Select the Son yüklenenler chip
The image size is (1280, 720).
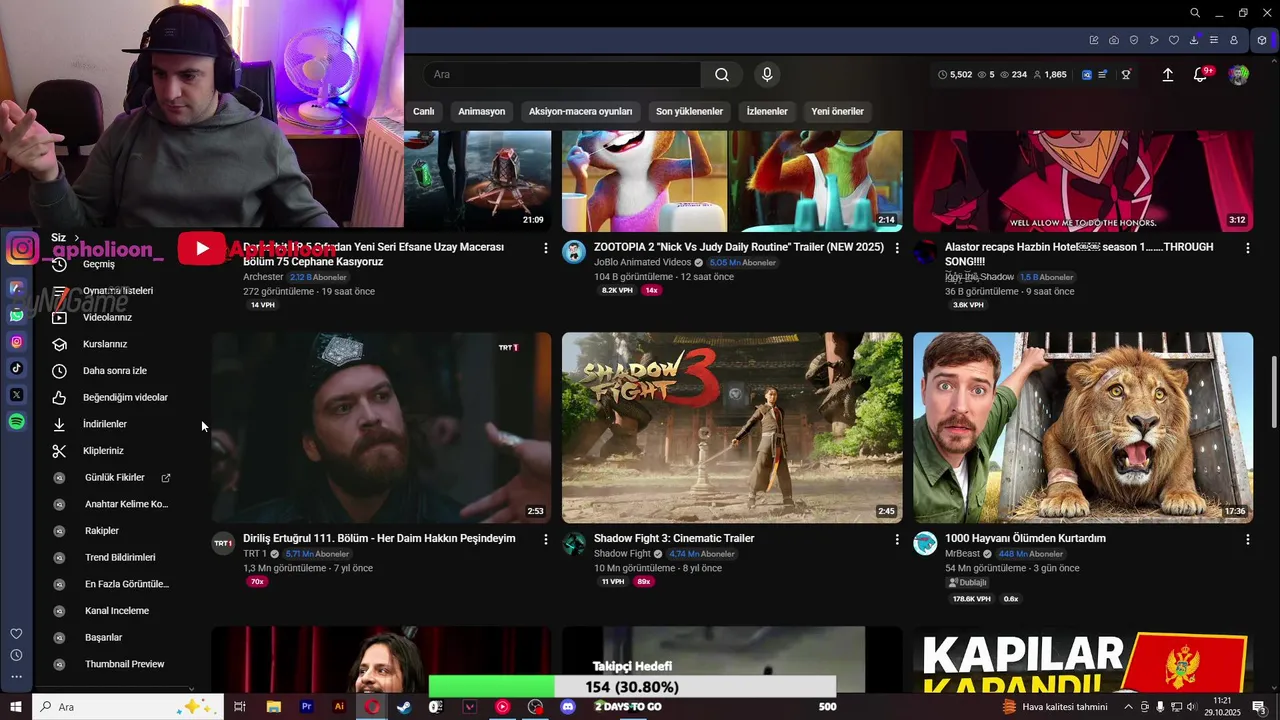click(689, 111)
